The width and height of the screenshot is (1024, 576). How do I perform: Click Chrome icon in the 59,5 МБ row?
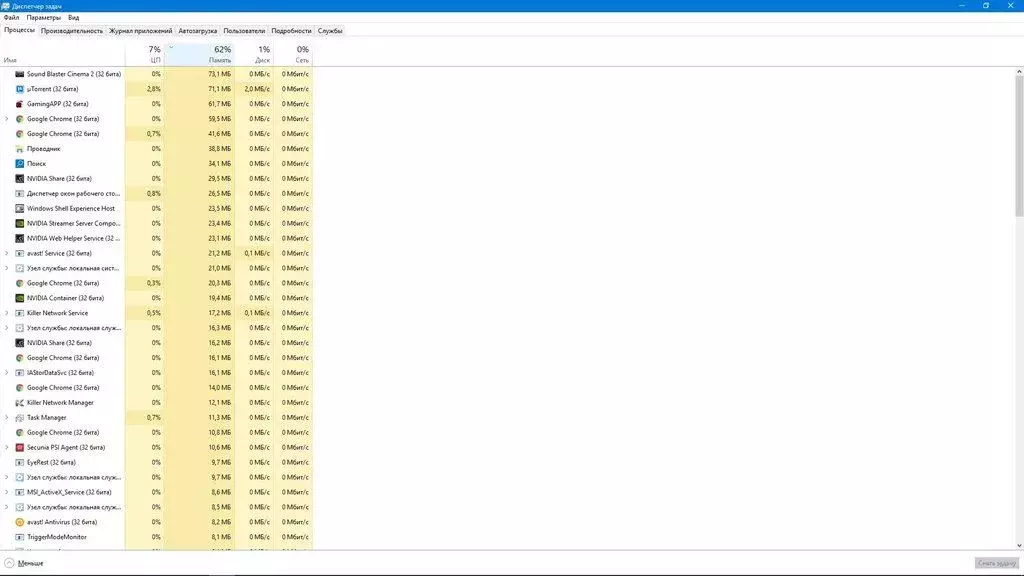20,119
